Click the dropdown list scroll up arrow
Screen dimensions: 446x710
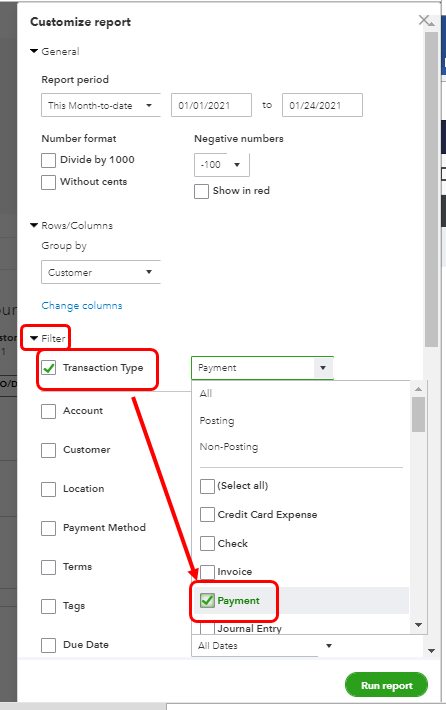[418, 389]
